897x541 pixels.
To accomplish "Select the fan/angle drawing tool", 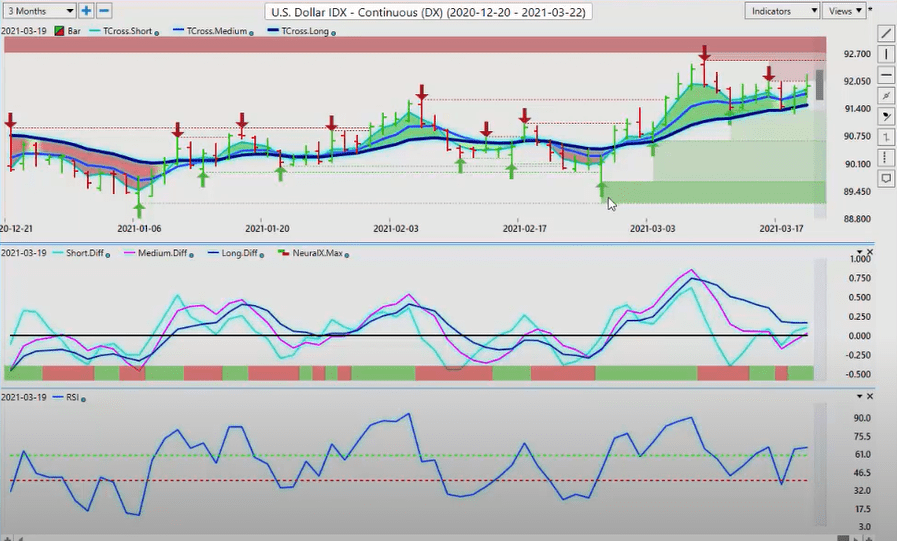I will [x=886, y=116].
